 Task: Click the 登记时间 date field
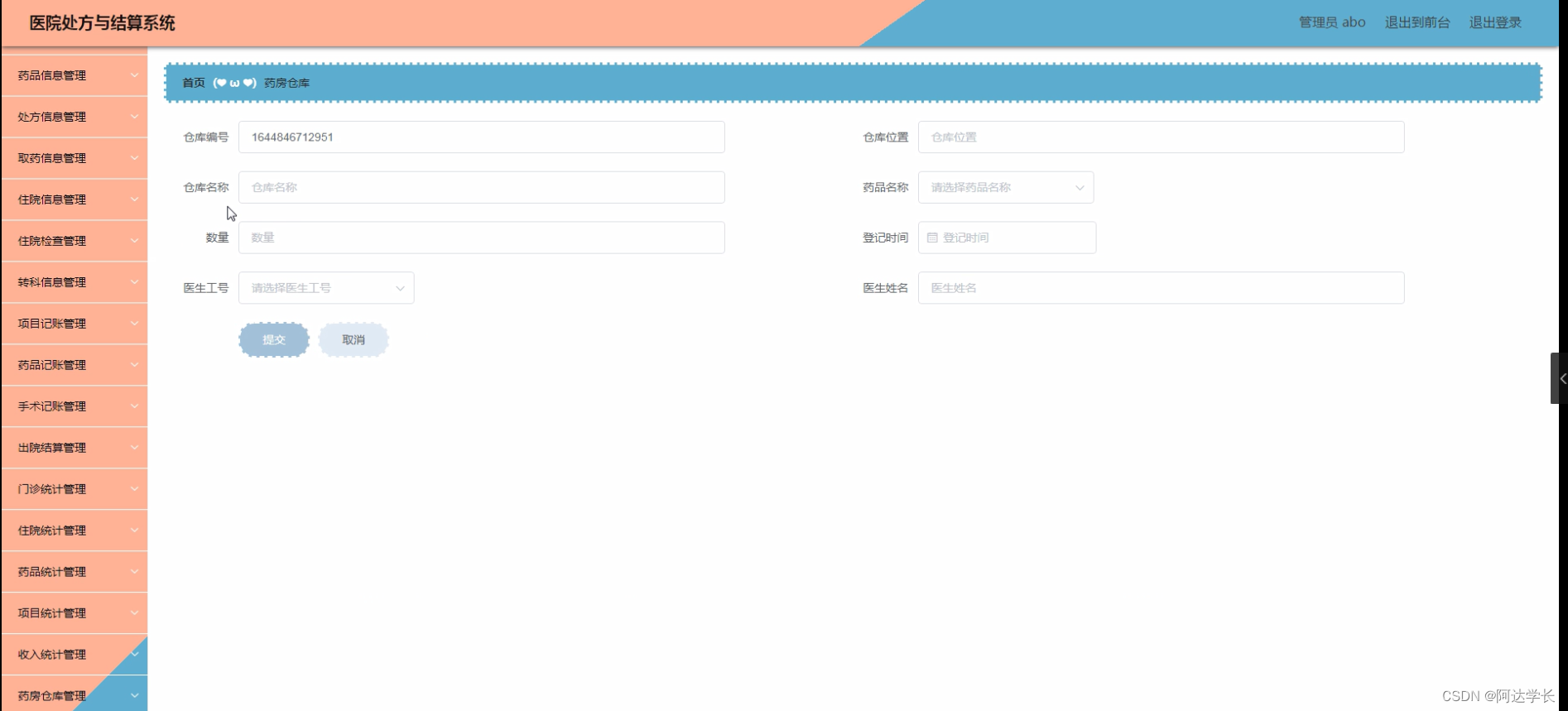pyautogui.click(x=1007, y=238)
